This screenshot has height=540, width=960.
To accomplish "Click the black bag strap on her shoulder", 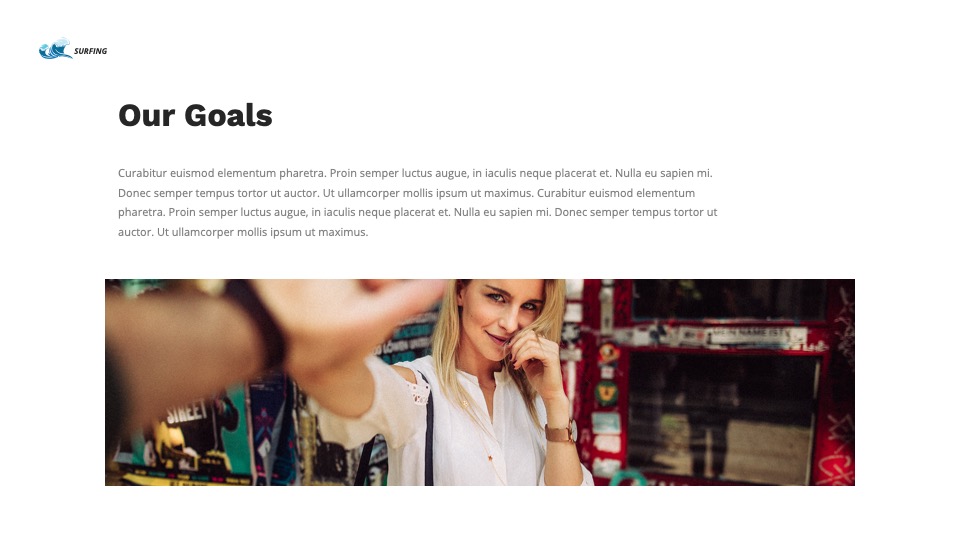I will (429, 435).
